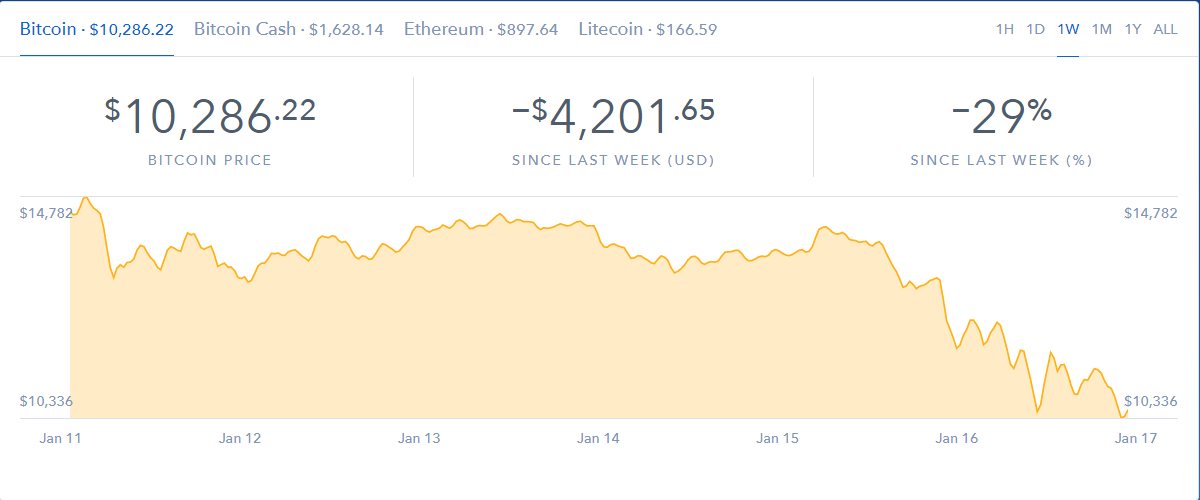
Task: Choose the 1D time range
Action: (x=1036, y=29)
